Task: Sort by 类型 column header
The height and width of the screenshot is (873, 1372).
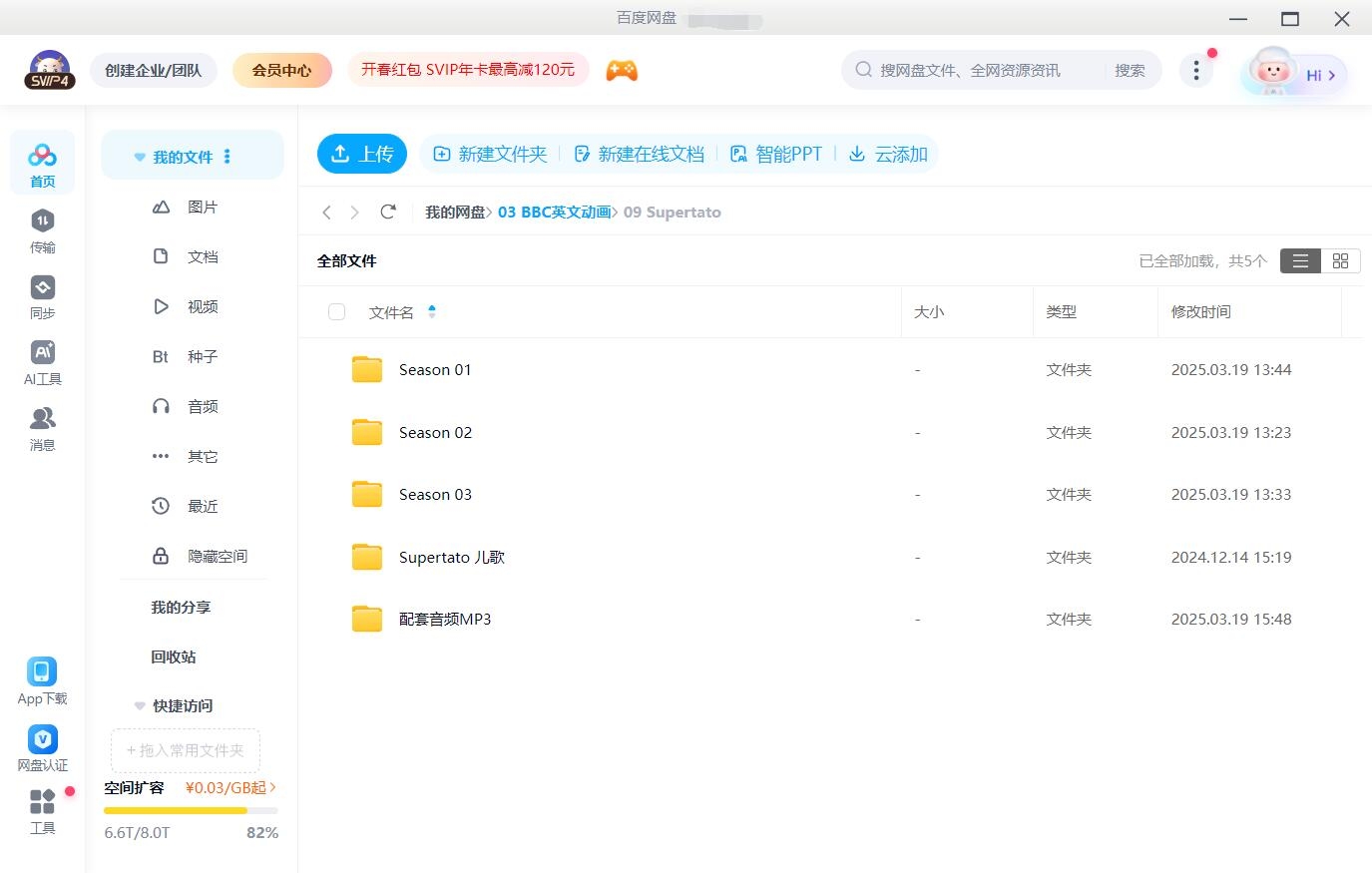Action: [x=1061, y=311]
